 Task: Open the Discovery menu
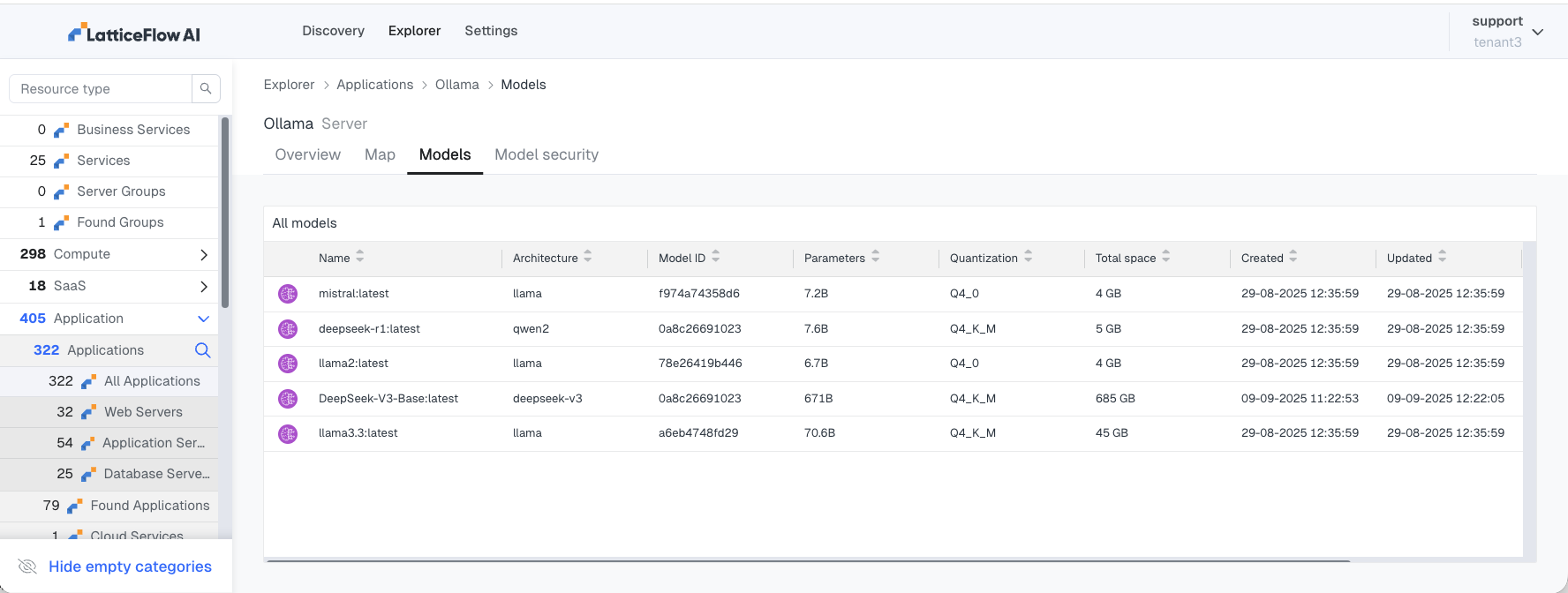pyautogui.click(x=333, y=31)
